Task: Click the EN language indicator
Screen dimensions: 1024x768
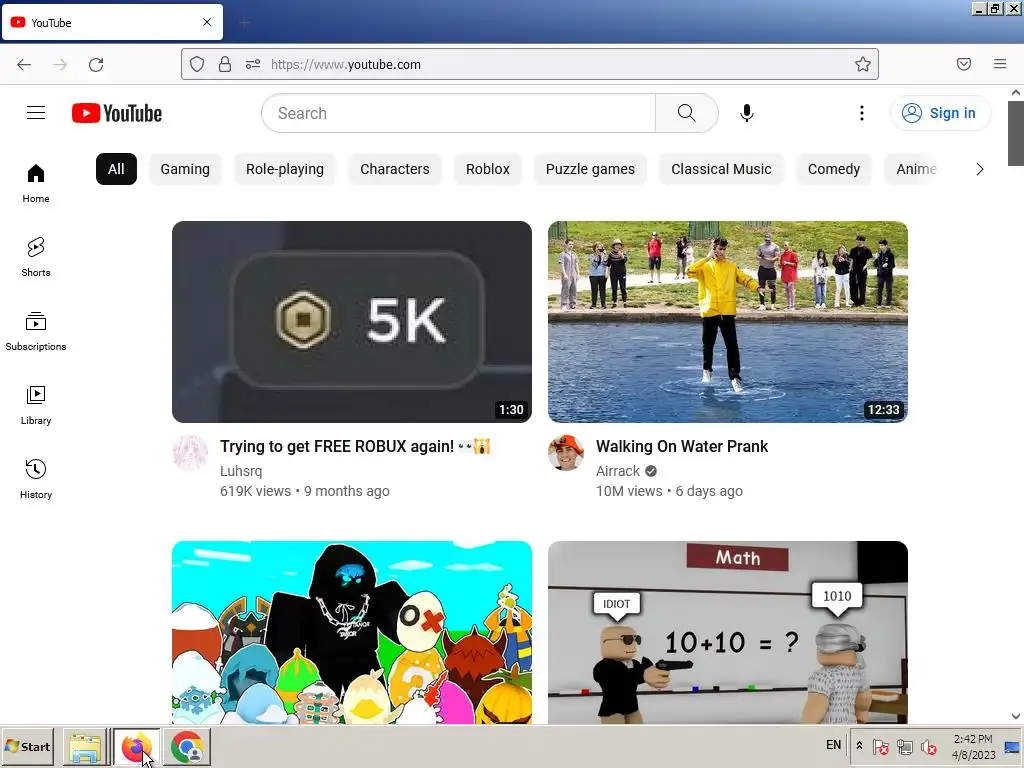Action: coord(833,745)
